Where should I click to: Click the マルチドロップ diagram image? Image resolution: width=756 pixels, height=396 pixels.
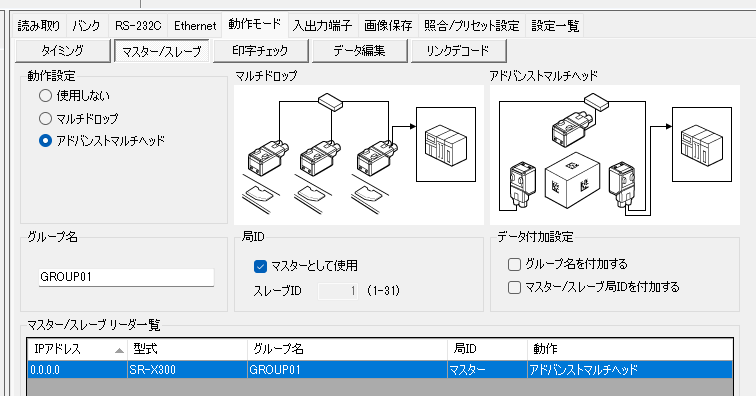(359, 155)
